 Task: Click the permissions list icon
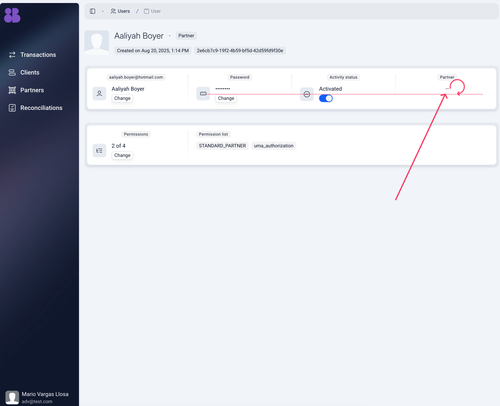point(99,151)
